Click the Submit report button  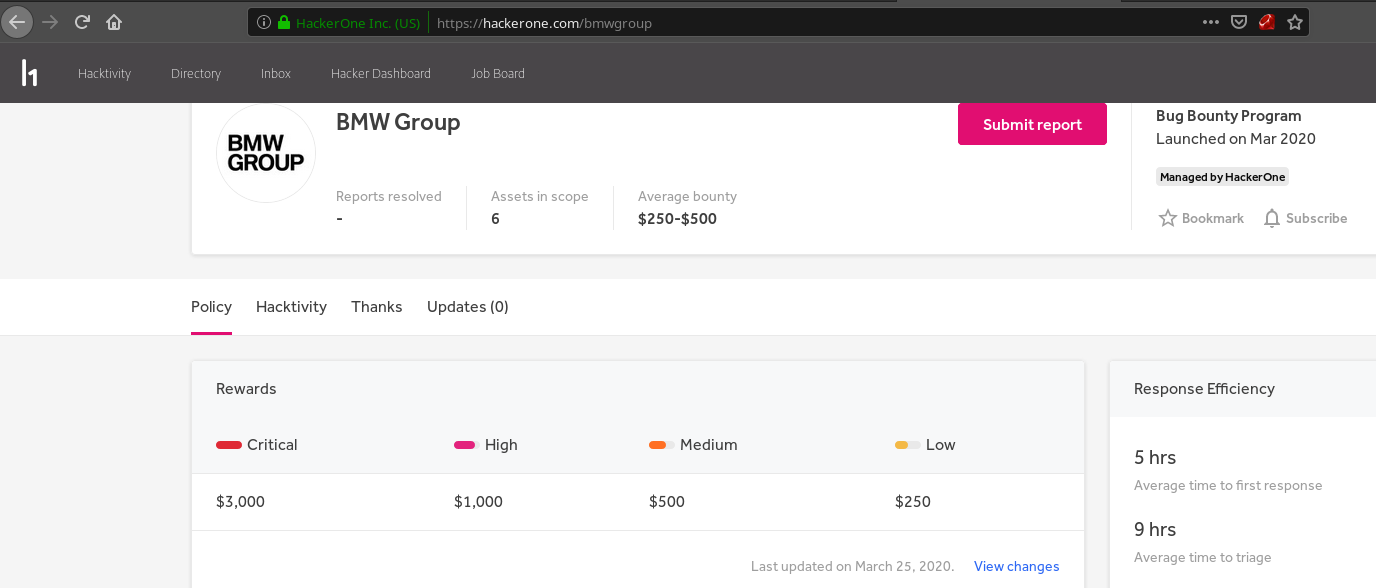tap(1032, 124)
